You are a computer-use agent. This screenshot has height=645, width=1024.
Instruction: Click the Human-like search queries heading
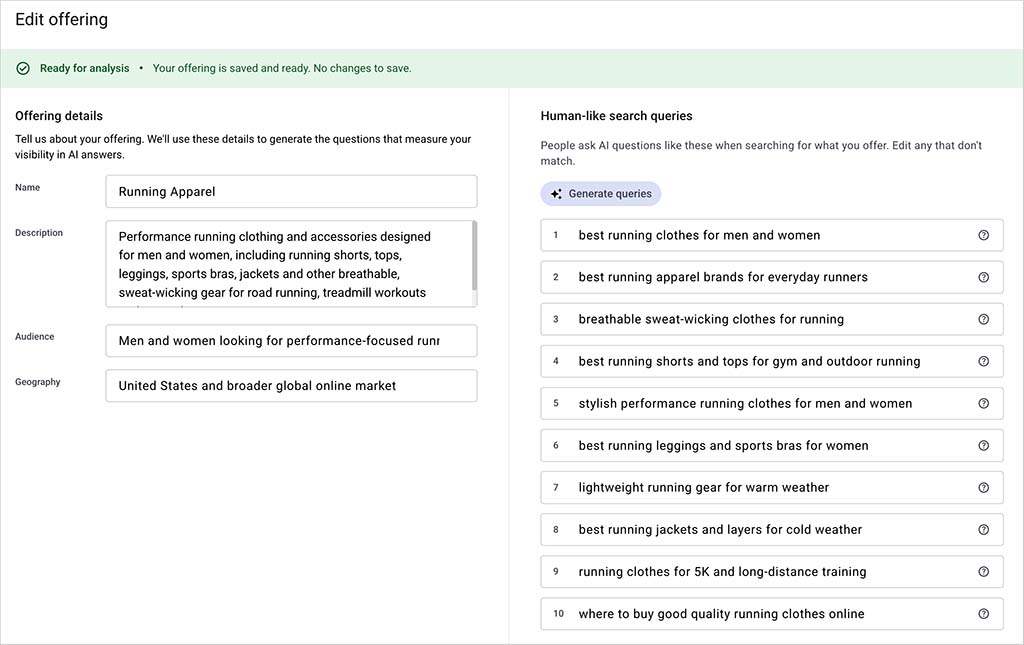tap(616, 116)
